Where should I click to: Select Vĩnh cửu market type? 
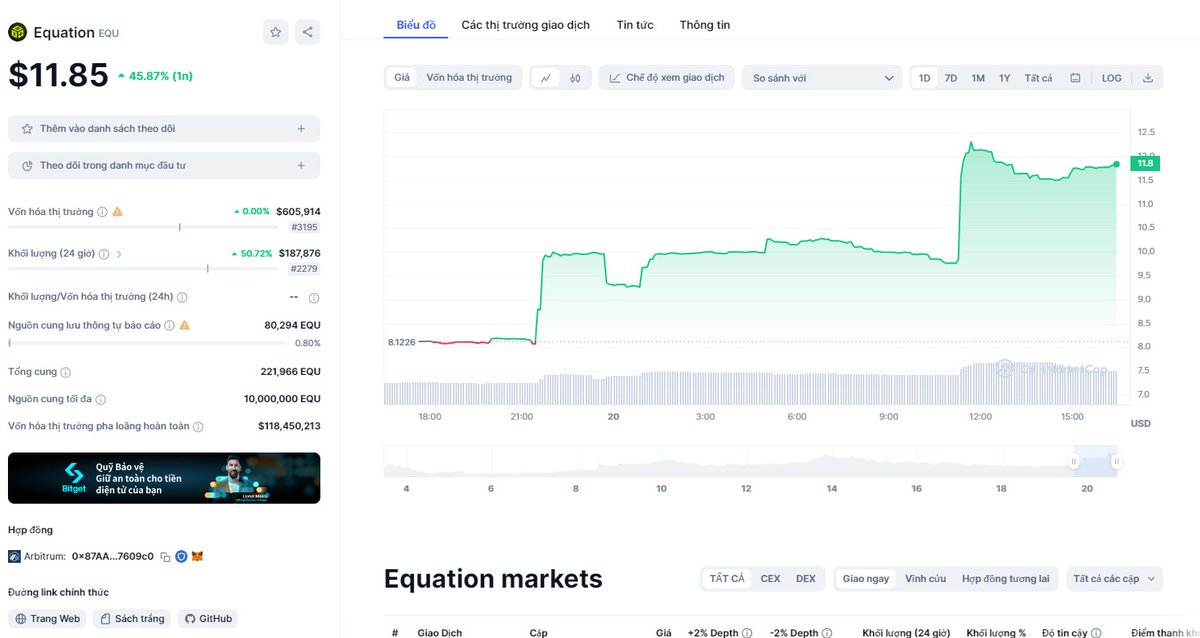click(926, 578)
